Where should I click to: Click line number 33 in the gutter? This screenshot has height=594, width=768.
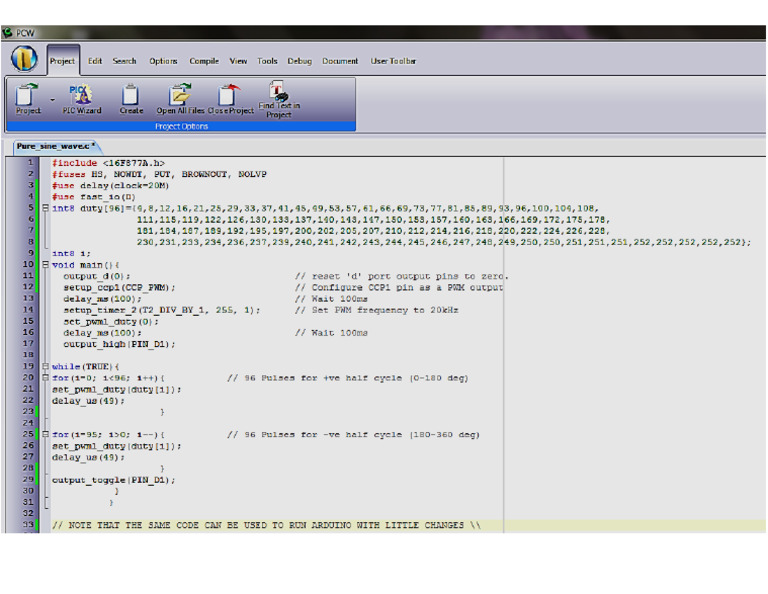pyautogui.click(x=28, y=524)
